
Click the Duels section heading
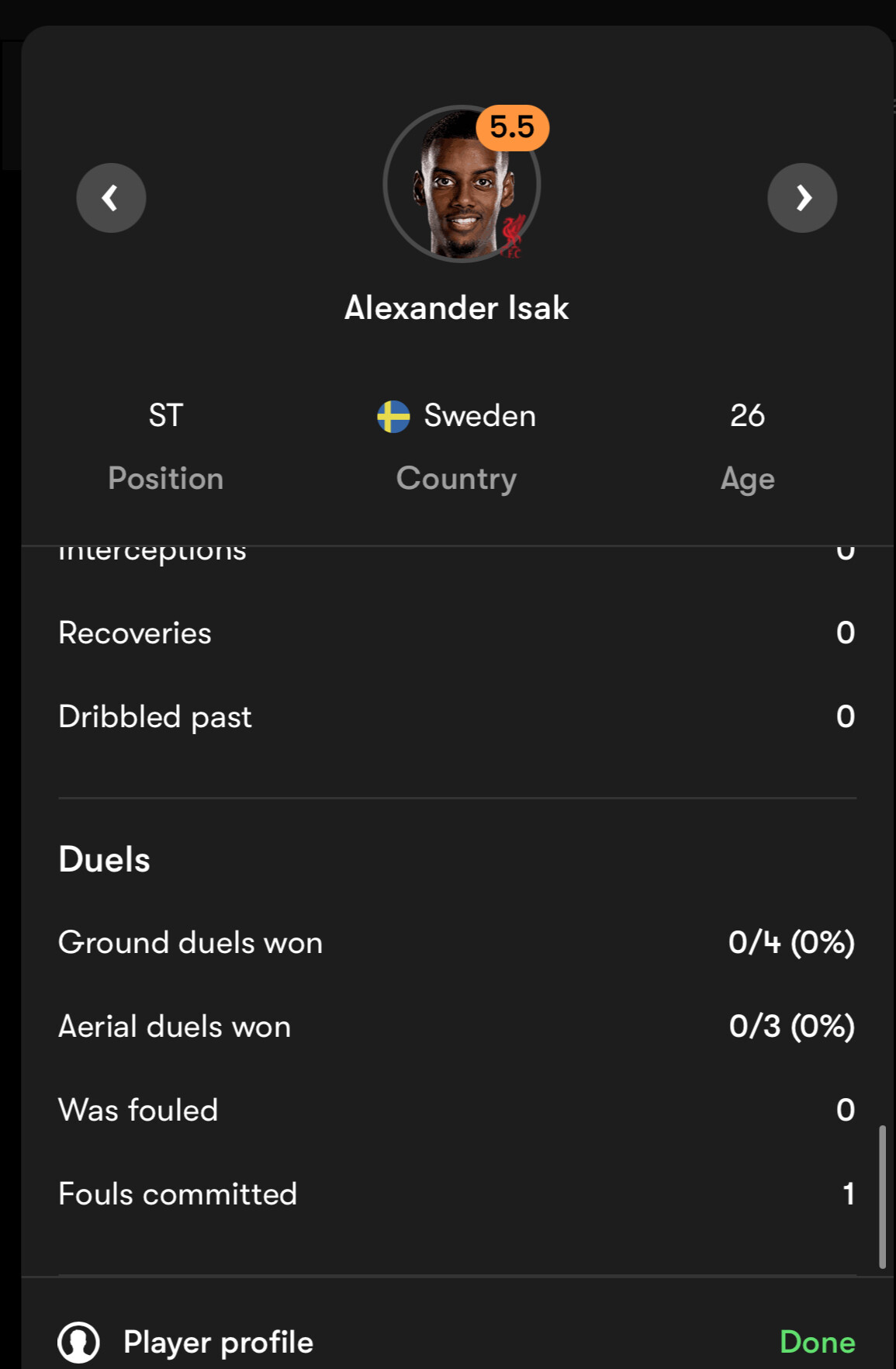point(105,860)
